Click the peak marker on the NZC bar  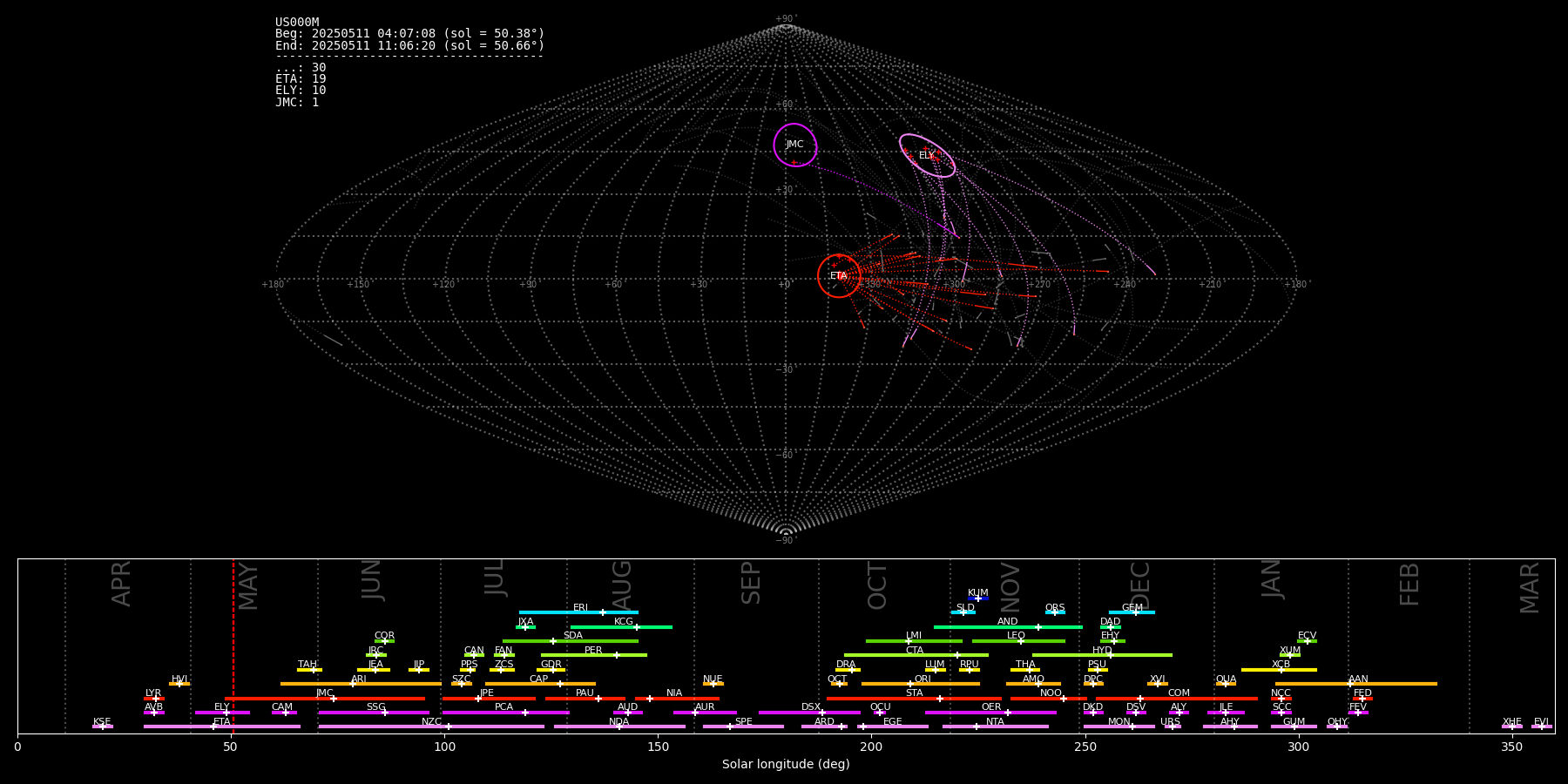[449, 727]
